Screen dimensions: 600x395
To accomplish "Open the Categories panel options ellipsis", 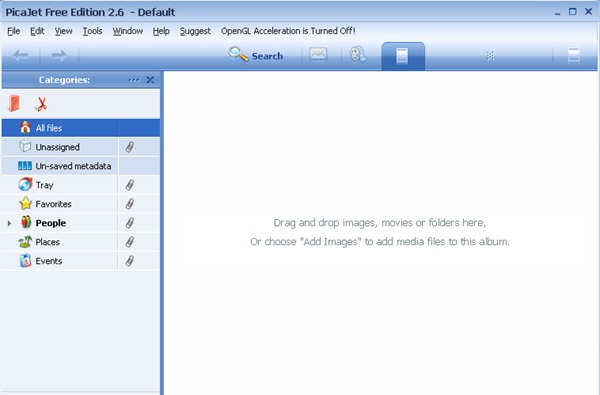I will coord(134,80).
